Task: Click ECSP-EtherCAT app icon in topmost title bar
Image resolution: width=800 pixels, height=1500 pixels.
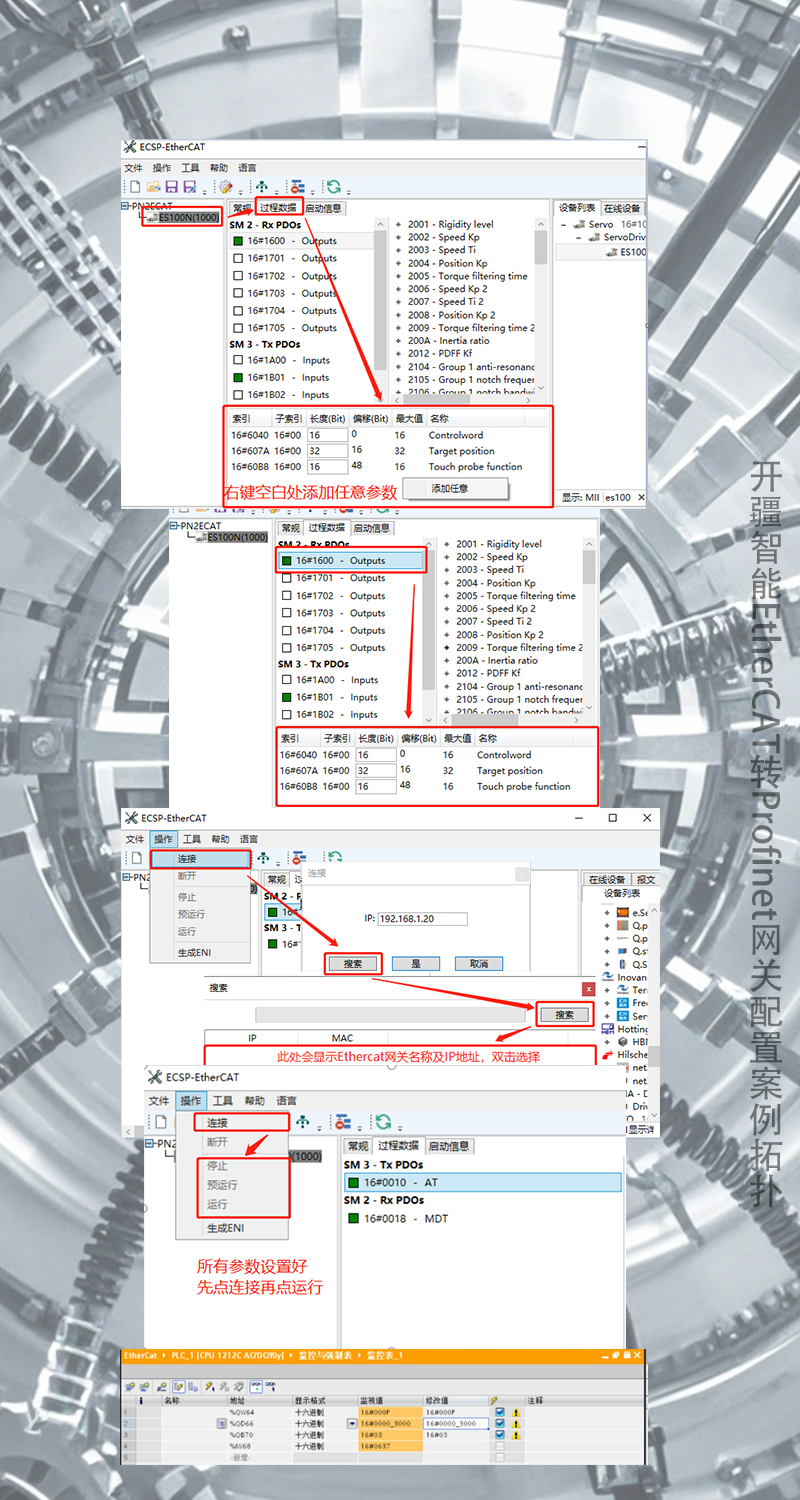Action: click(x=130, y=147)
